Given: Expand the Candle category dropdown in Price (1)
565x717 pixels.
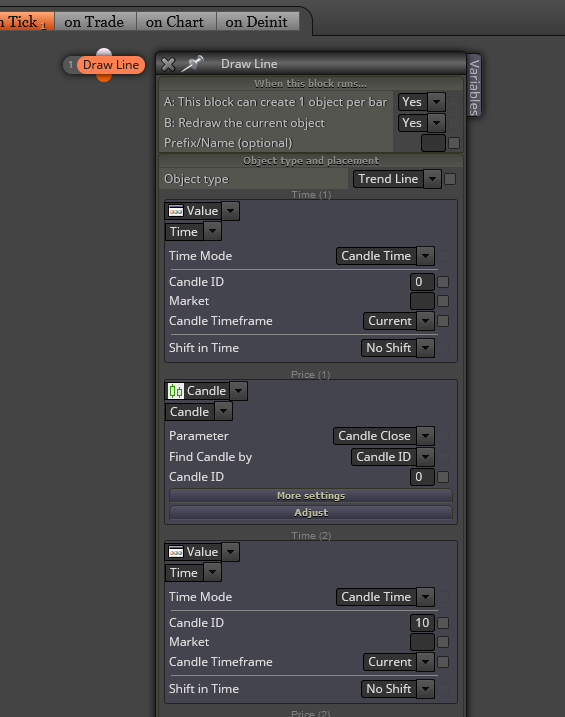Looking at the screenshot, I should click(x=239, y=391).
